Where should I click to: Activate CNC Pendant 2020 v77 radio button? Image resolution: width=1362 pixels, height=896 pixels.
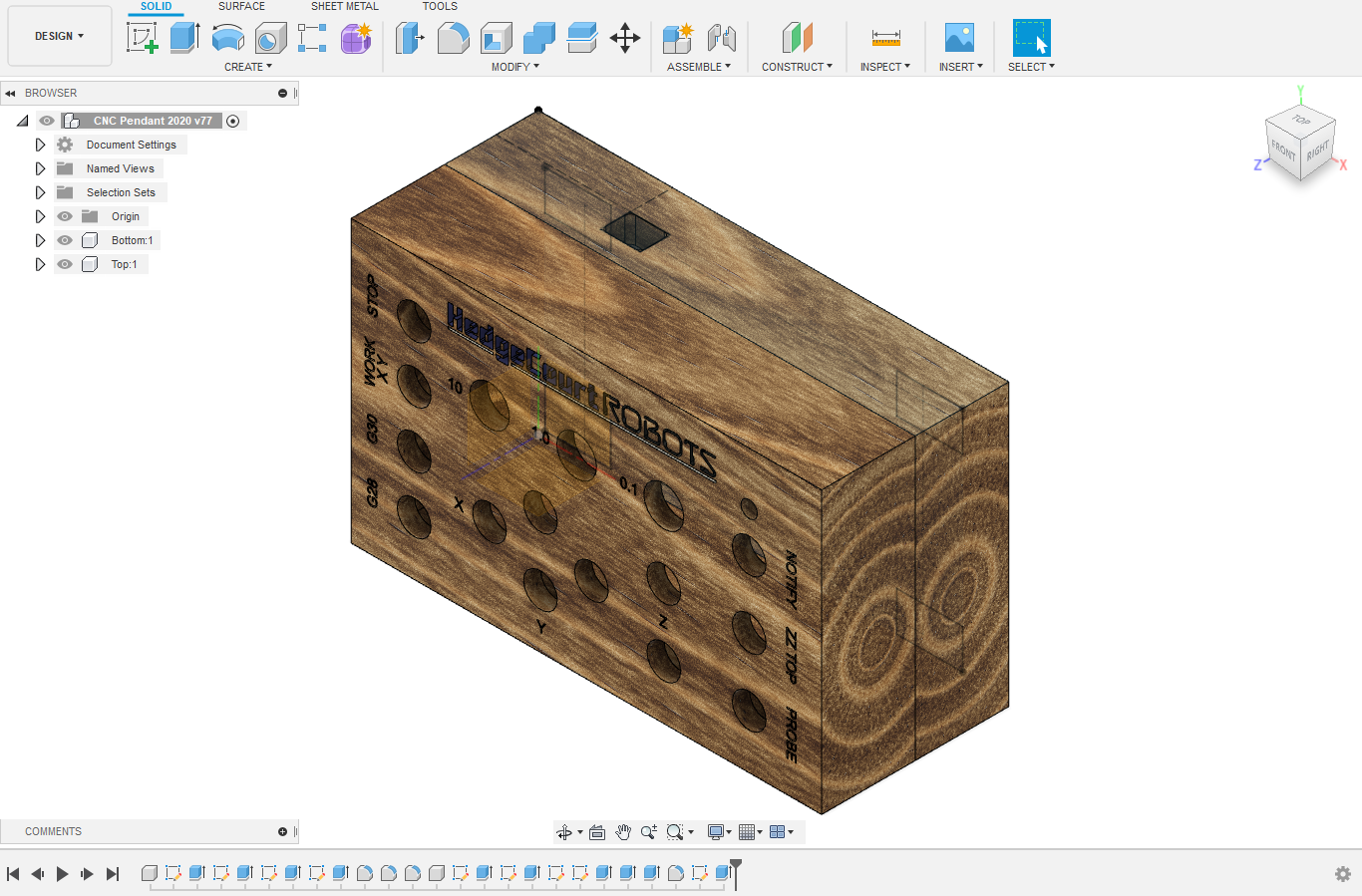pos(232,121)
